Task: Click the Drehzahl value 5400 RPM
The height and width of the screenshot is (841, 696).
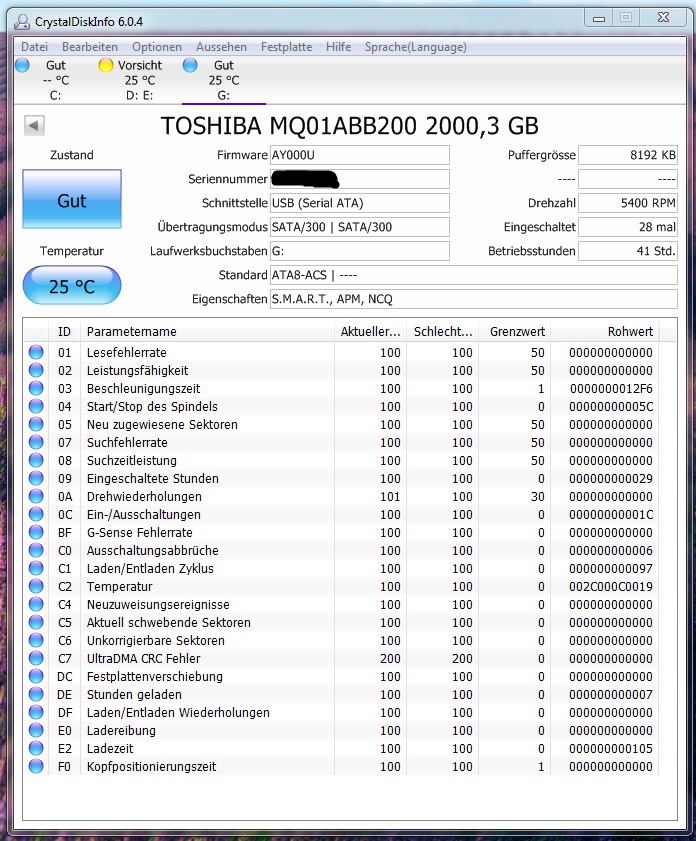Action: point(627,203)
